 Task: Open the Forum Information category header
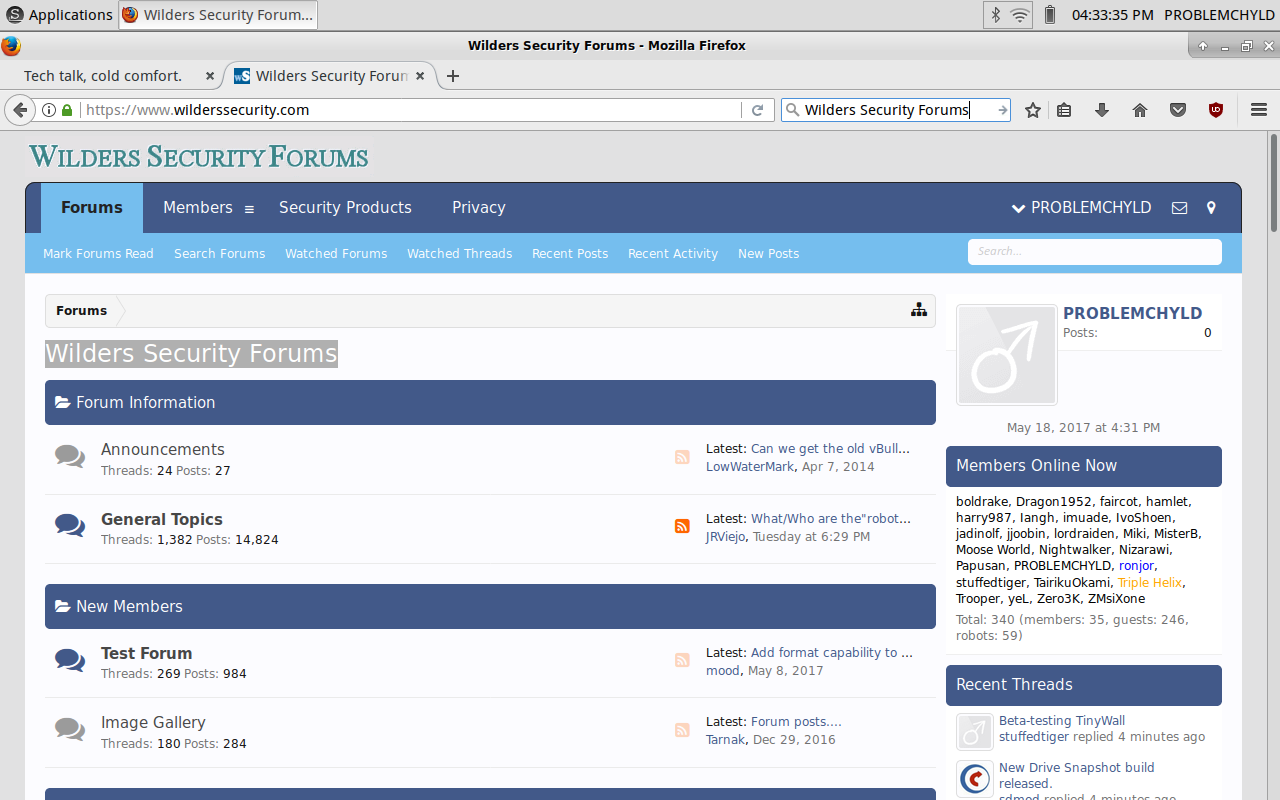tap(490, 402)
